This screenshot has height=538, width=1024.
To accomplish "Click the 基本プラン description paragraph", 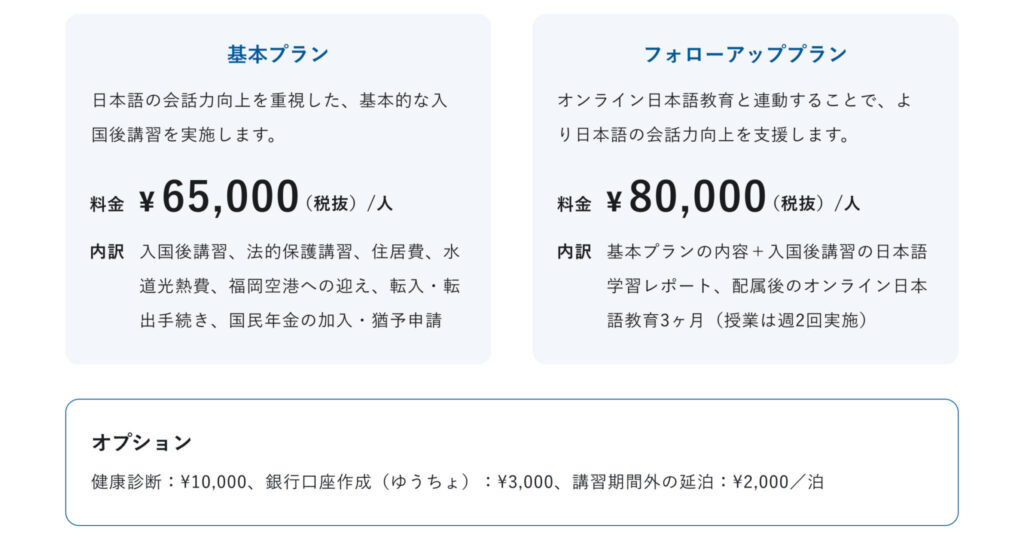I will (269, 118).
